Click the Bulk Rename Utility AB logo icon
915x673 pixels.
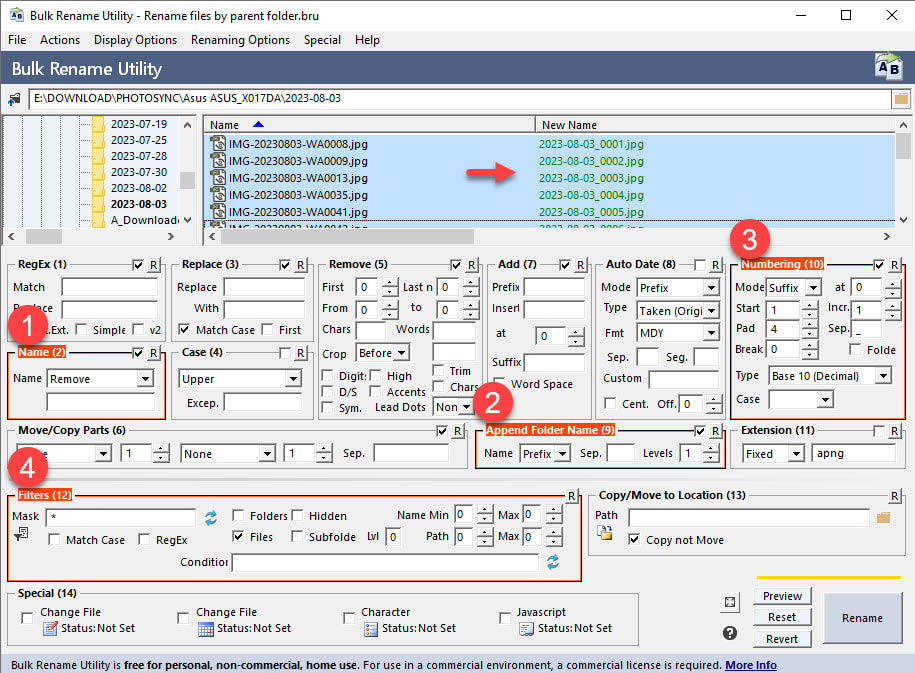coord(888,68)
